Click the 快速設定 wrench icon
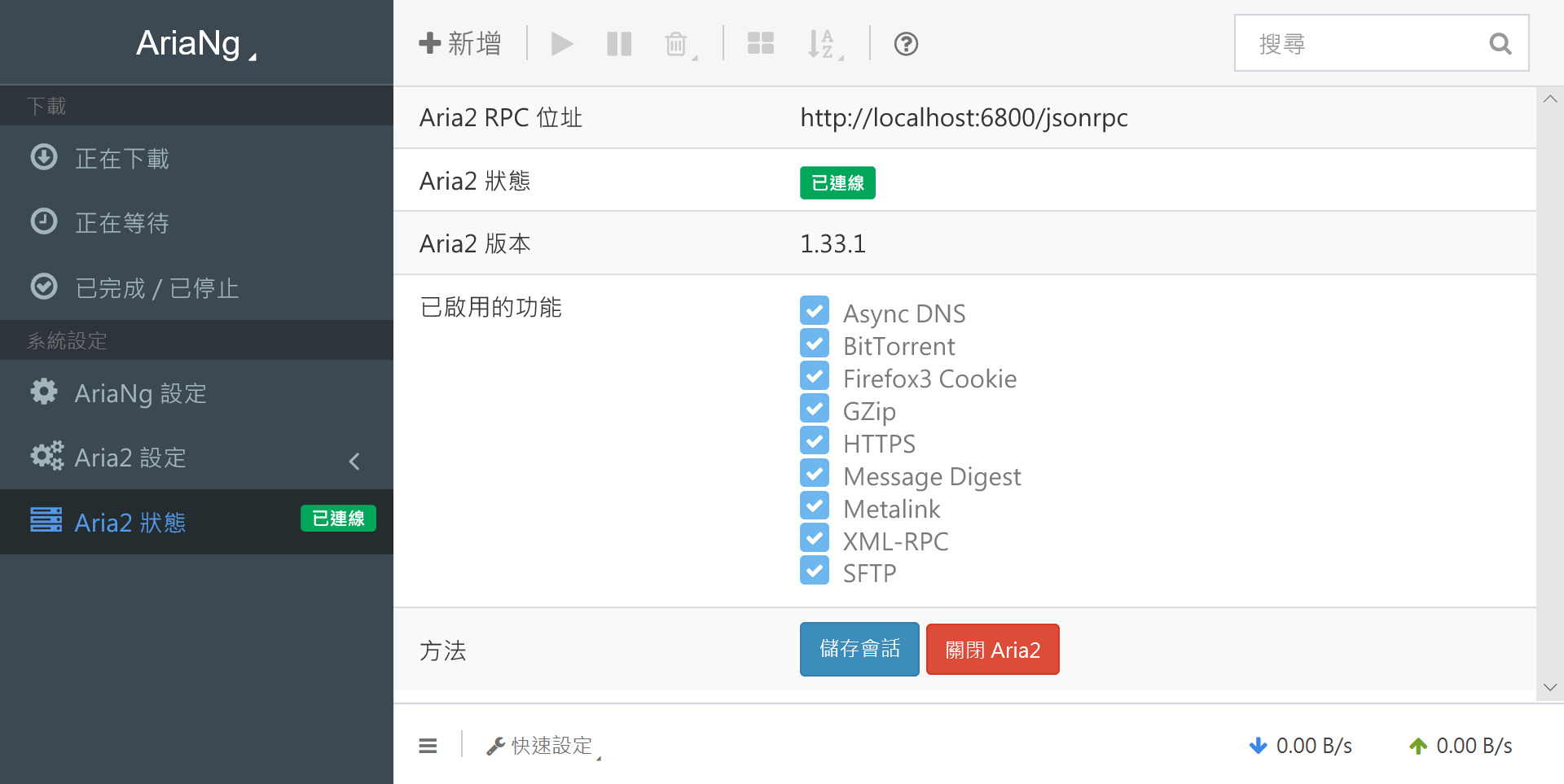This screenshot has width=1564, height=784. 494,745
